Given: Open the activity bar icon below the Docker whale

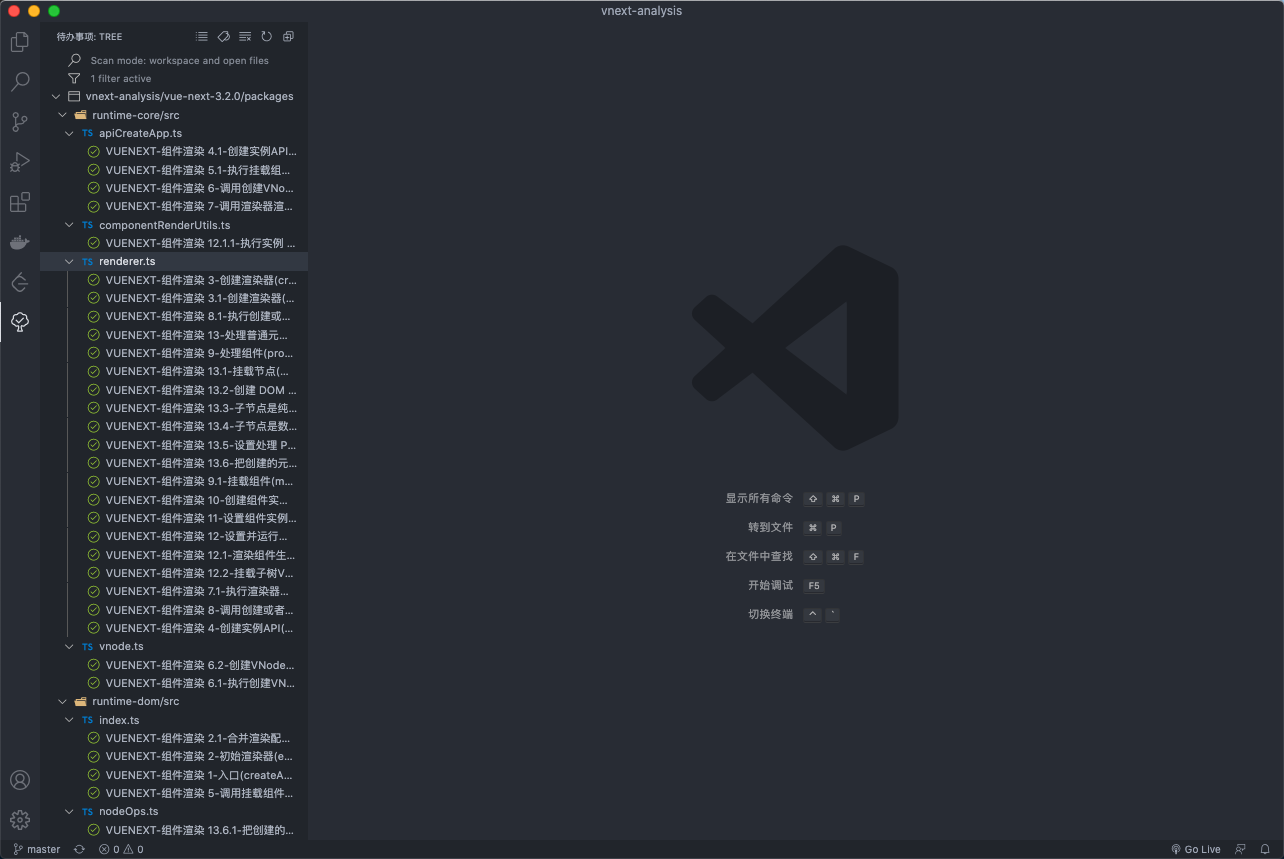Looking at the screenshot, I should (x=19, y=282).
